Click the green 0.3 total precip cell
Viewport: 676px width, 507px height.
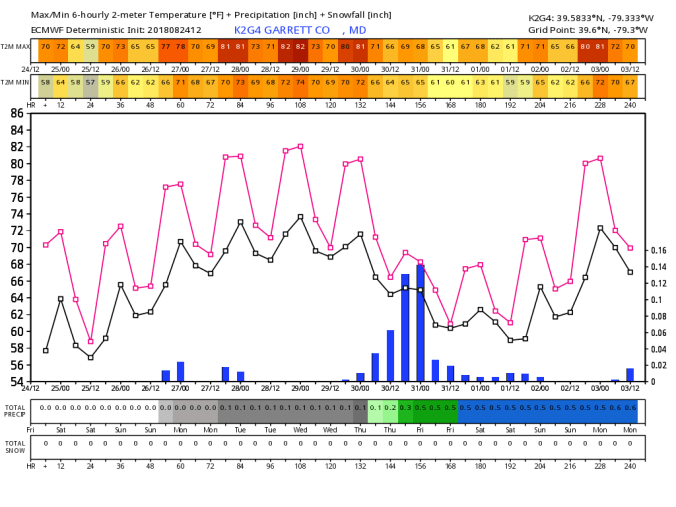tap(405, 408)
